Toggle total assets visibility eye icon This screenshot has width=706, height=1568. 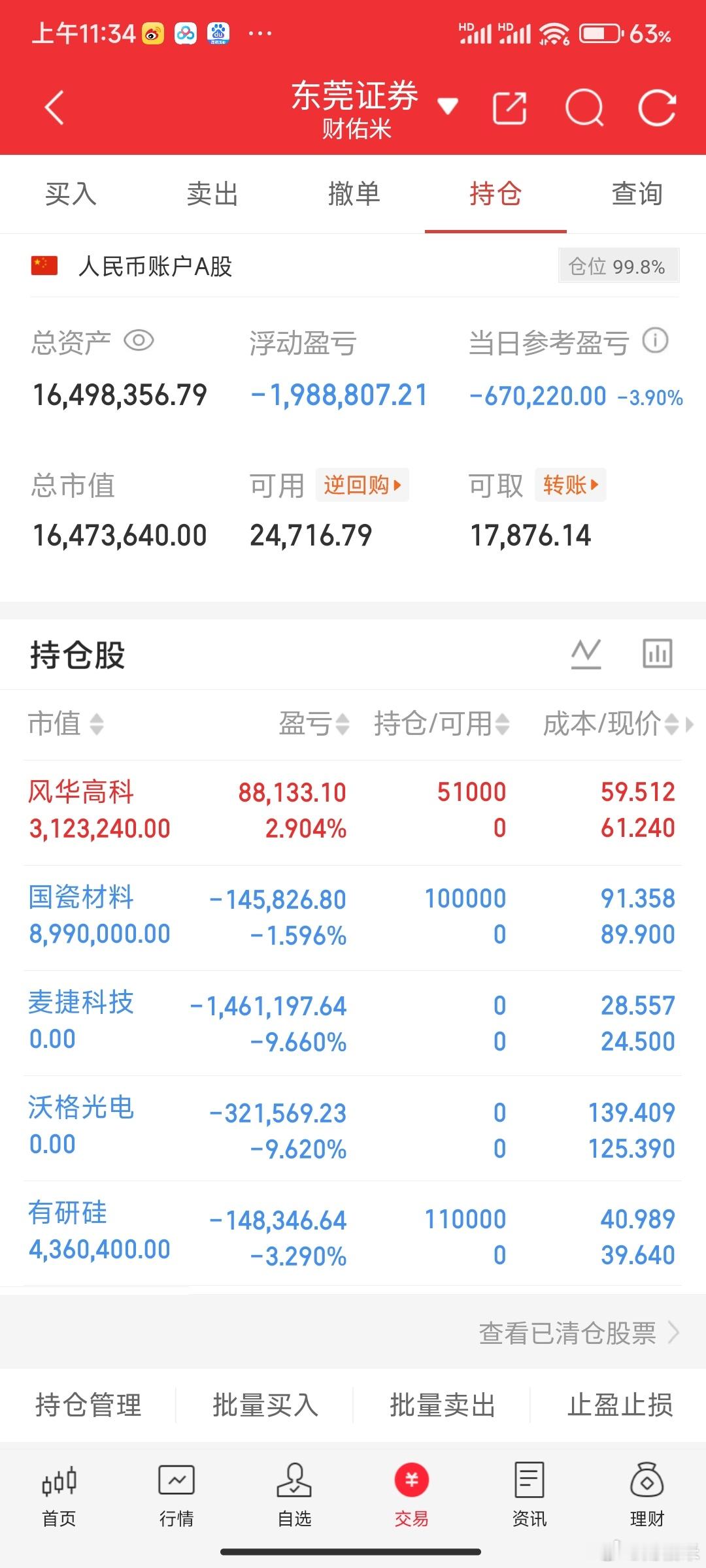(x=139, y=341)
